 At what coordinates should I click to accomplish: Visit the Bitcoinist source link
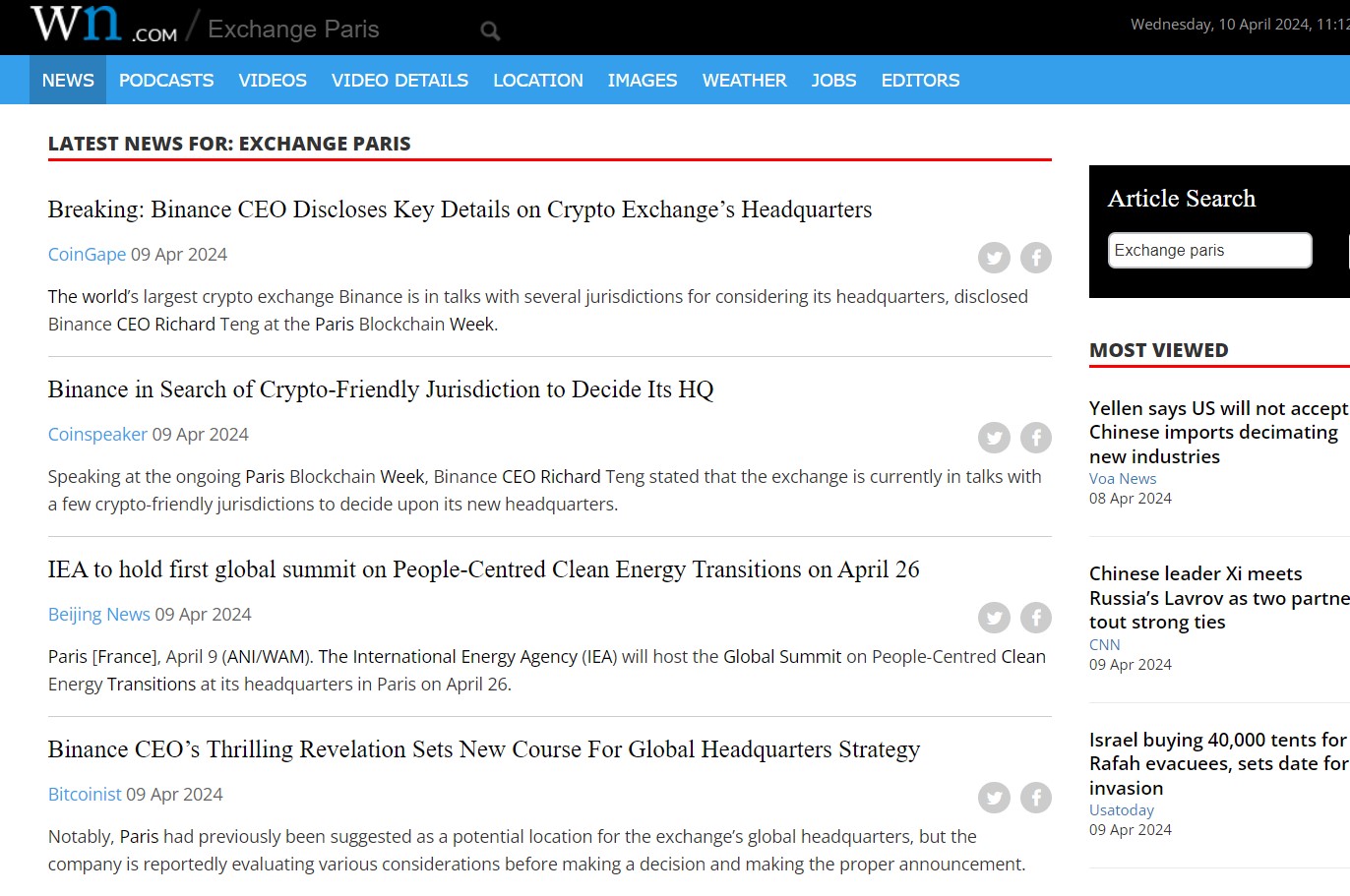tap(85, 794)
